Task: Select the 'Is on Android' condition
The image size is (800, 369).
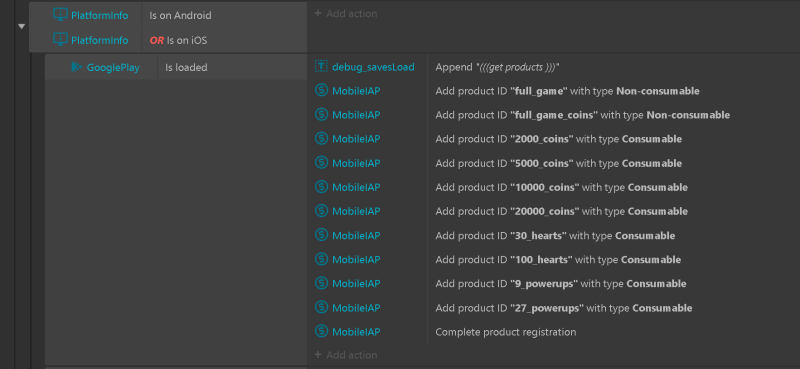Action: tap(180, 15)
